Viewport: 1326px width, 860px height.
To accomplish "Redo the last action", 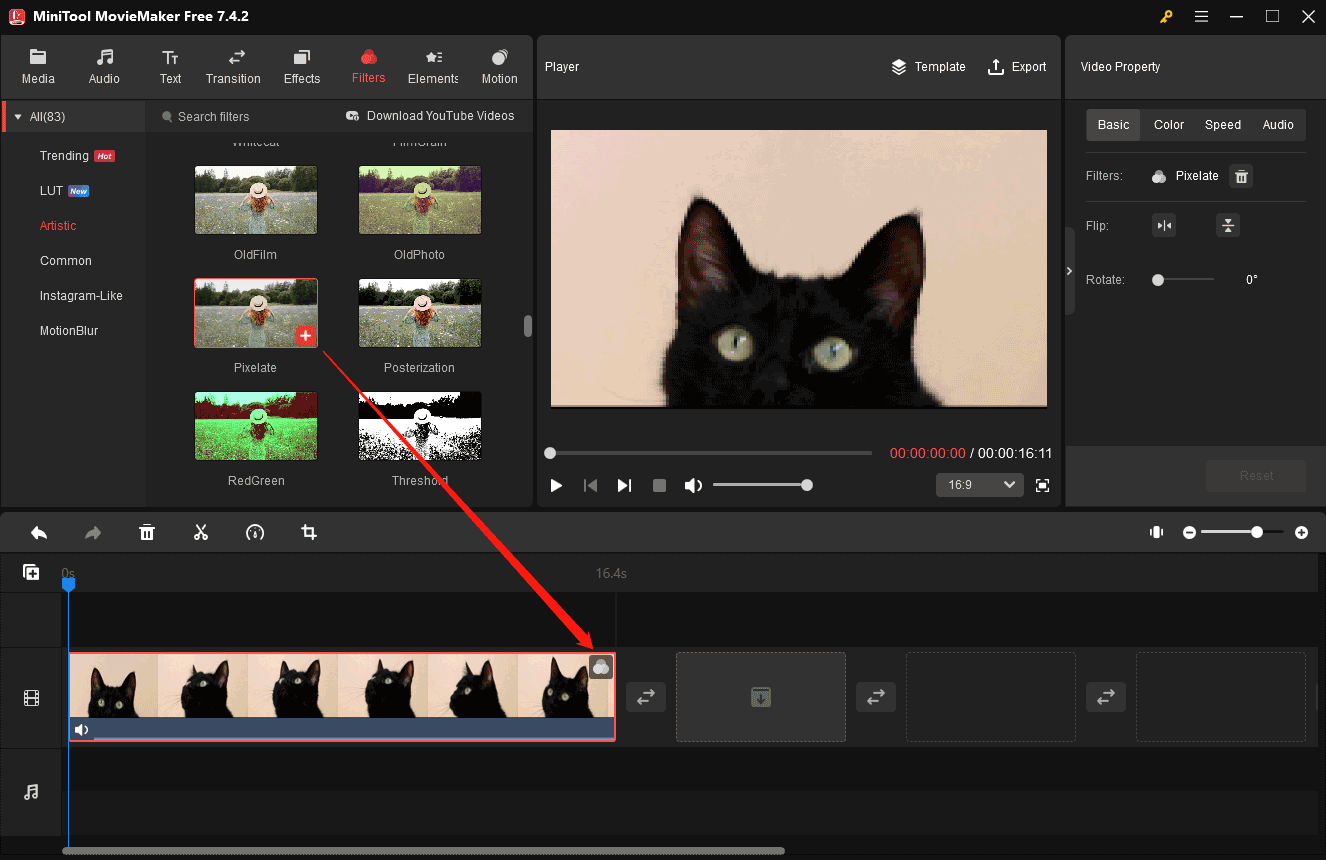I will (x=93, y=533).
